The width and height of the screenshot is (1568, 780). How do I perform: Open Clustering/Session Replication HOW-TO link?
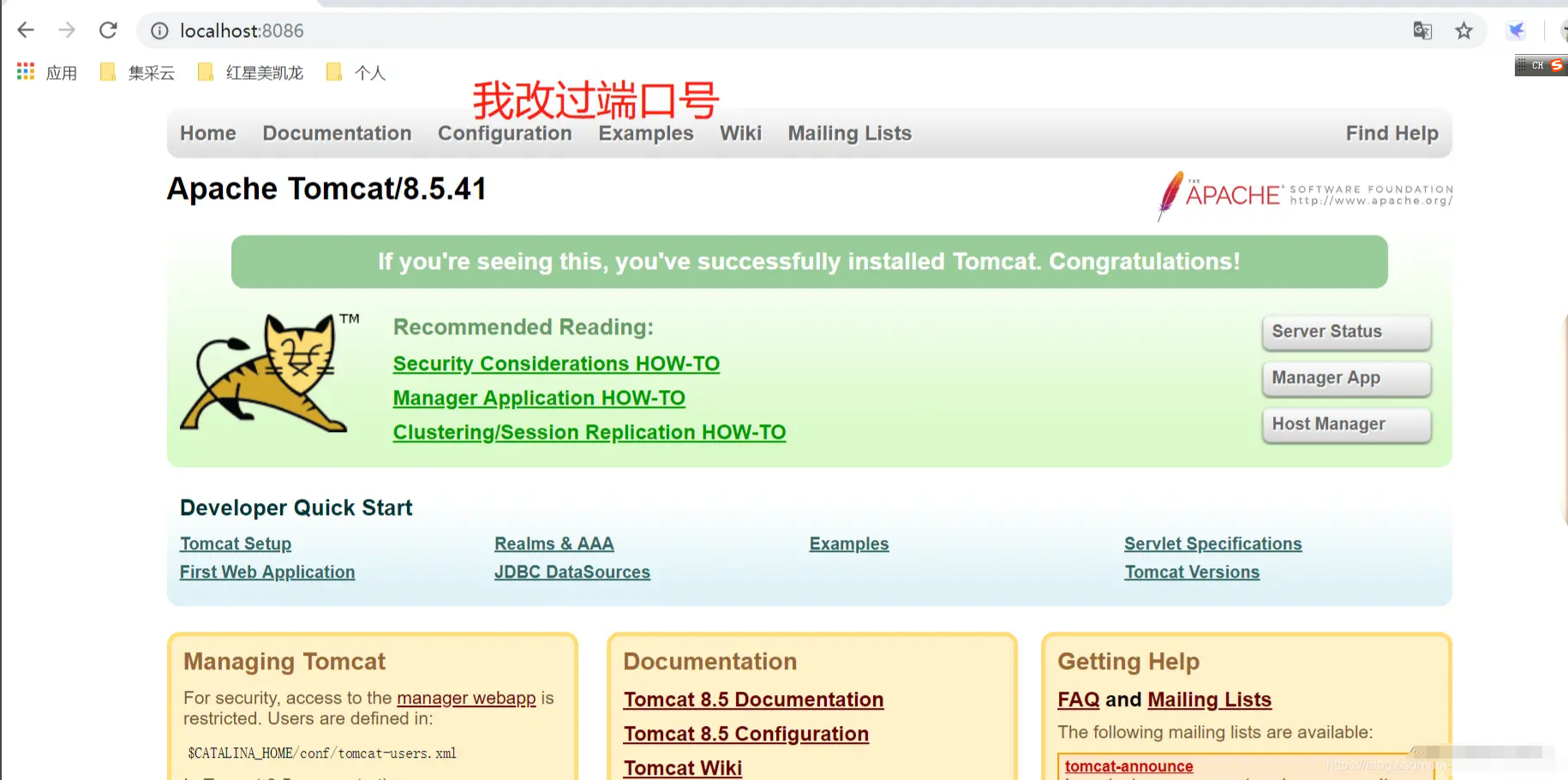(x=589, y=432)
